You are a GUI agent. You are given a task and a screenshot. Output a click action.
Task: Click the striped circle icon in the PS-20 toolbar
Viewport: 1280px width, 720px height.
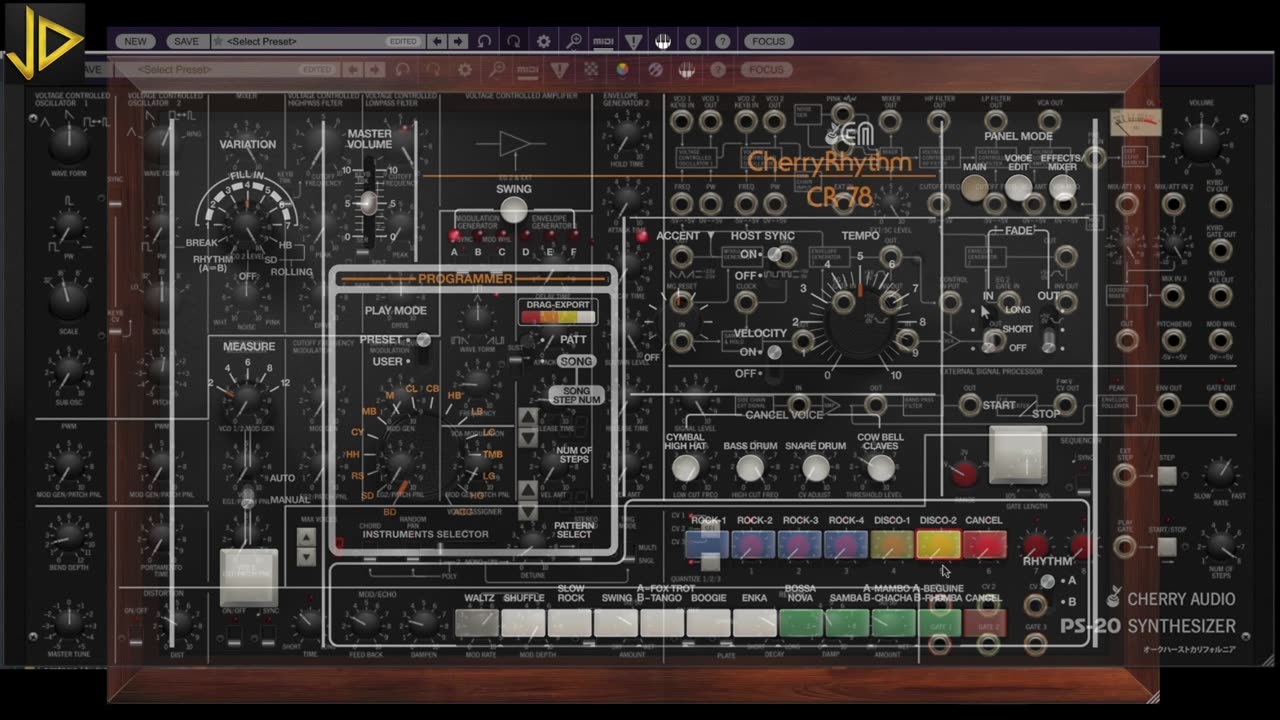pyautogui.click(x=654, y=70)
